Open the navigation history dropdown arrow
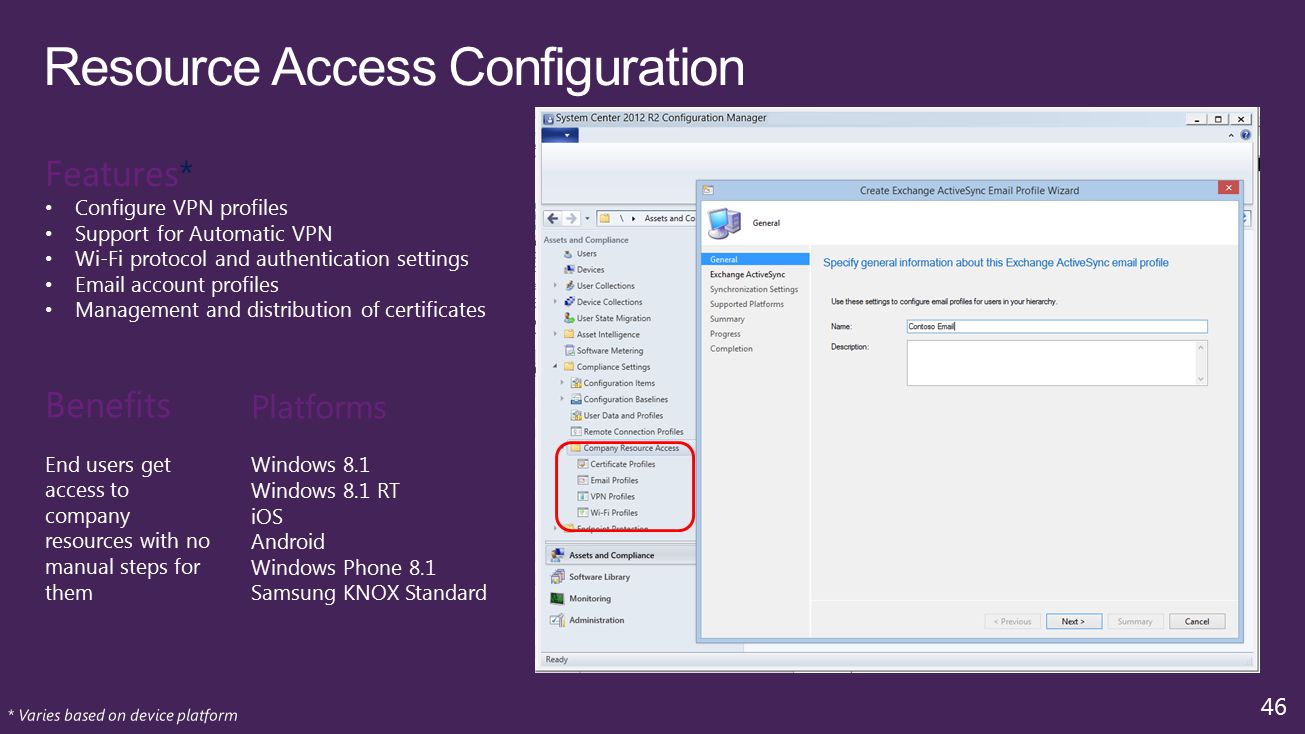 (586, 219)
